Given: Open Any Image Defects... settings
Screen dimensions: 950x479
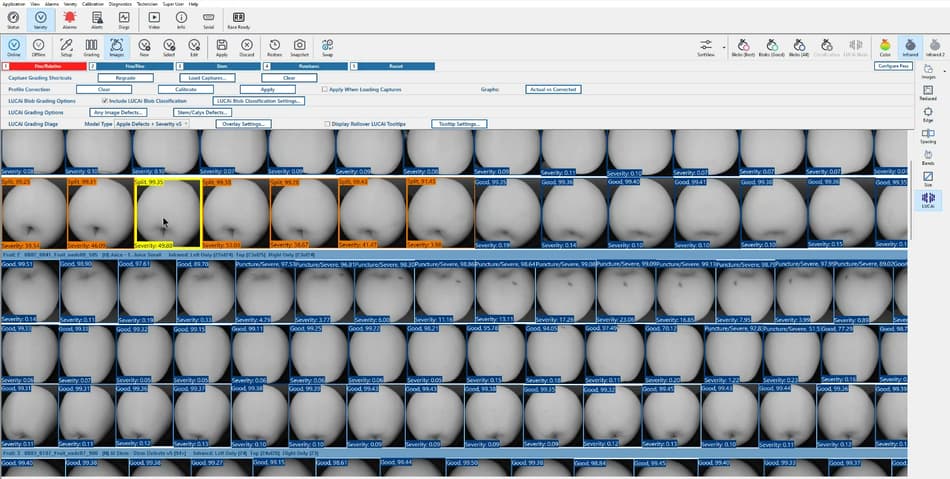Looking at the screenshot, I should tap(118, 113).
